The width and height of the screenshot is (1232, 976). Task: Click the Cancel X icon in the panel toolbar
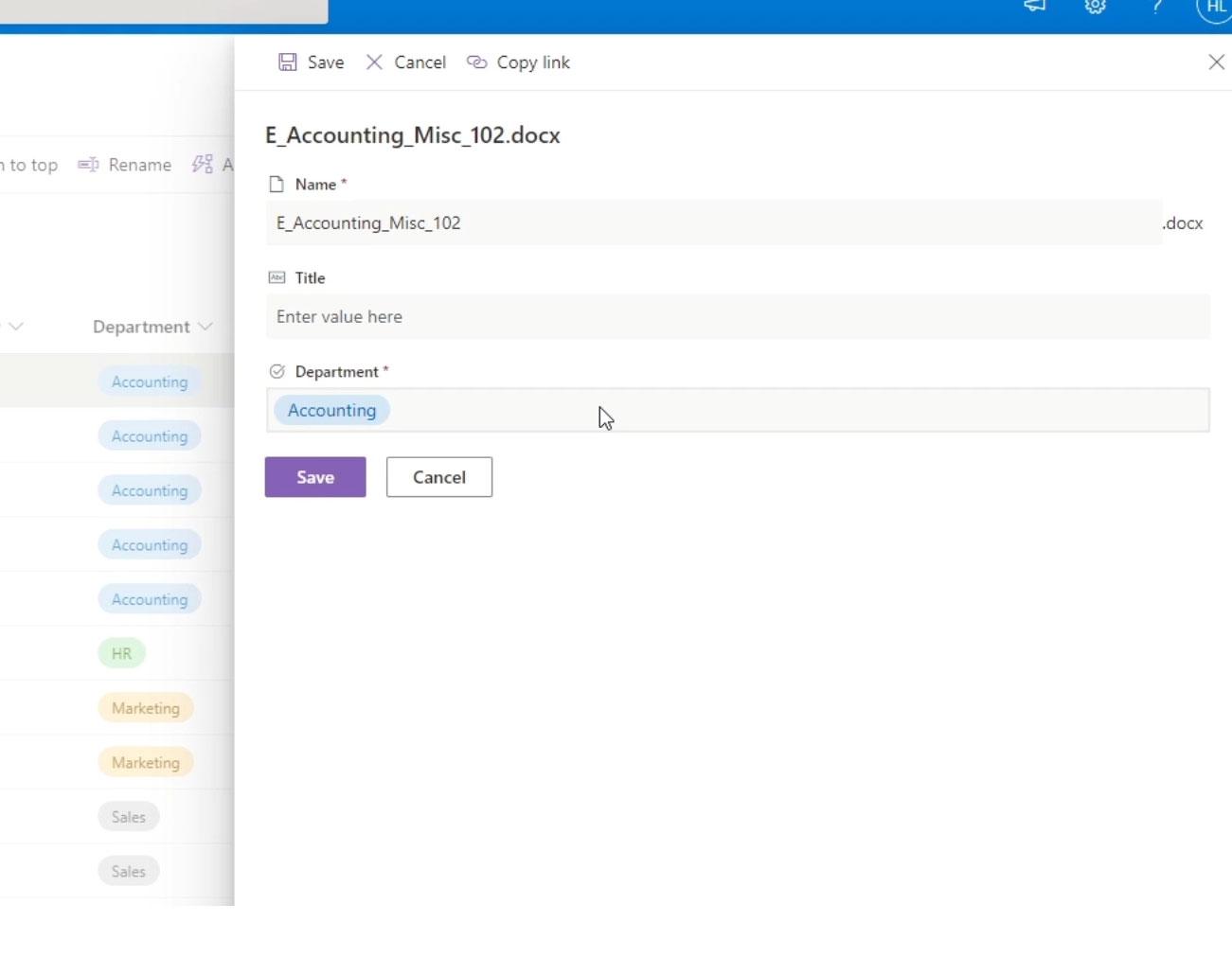(x=374, y=62)
